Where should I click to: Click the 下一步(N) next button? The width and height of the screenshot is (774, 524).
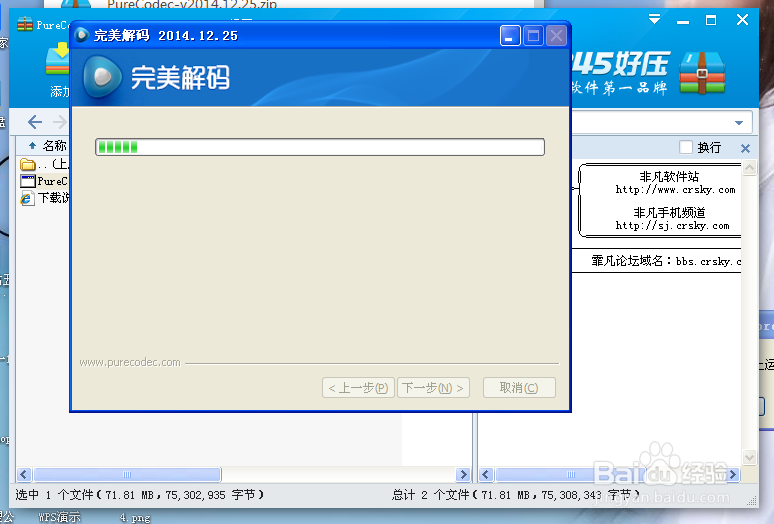[x=433, y=387]
